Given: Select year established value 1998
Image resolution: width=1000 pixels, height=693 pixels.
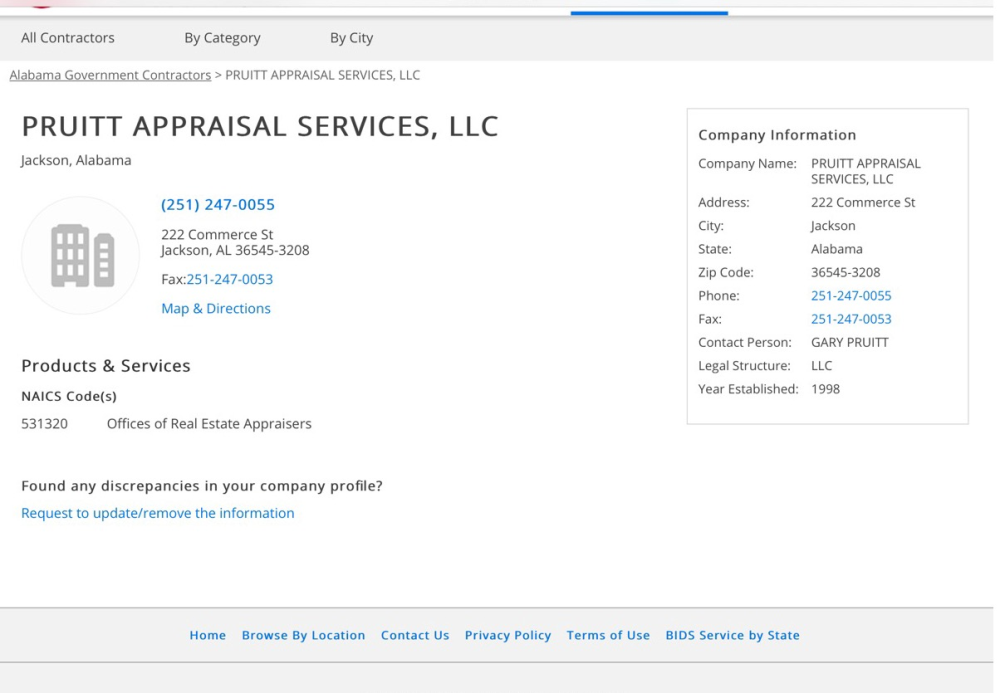Looking at the screenshot, I should tap(825, 389).
